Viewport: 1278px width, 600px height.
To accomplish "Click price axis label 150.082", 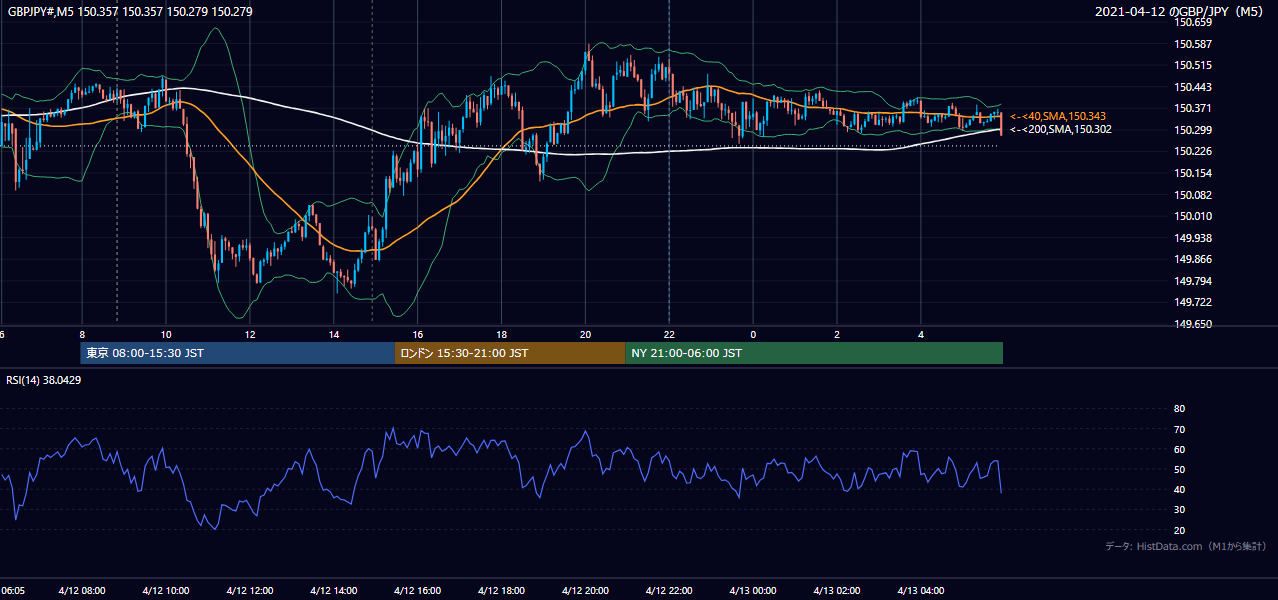I will tap(1192, 195).
